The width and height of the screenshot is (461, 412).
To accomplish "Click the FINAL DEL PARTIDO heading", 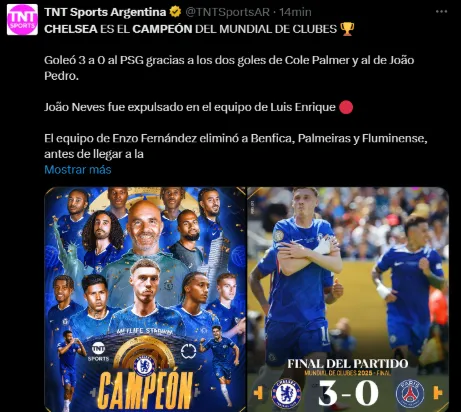I will click(348, 363).
